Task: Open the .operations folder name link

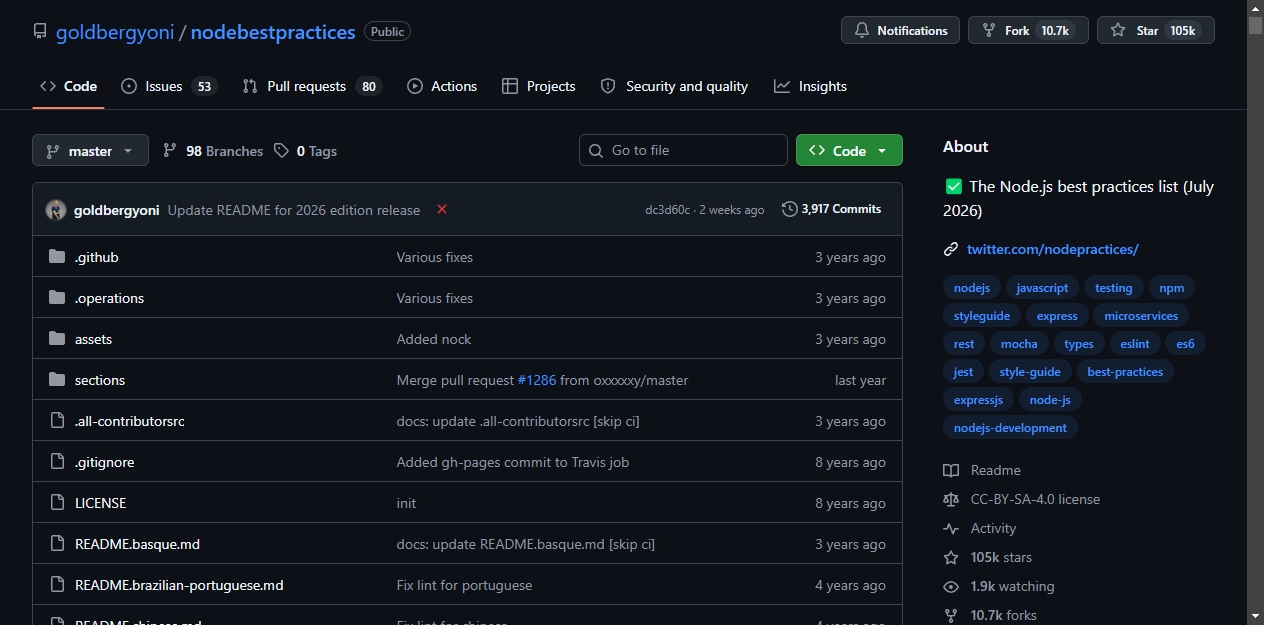Action: [109, 298]
